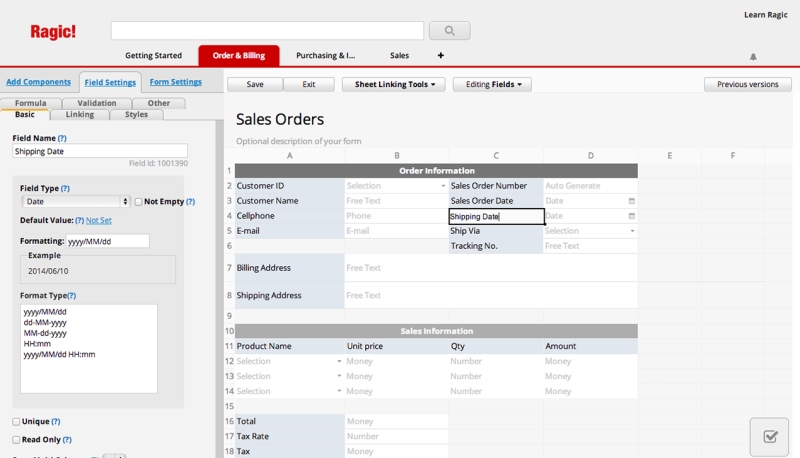Image resolution: width=800 pixels, height=458 pixels.
Task: Select yyyy/MM/dd format type in list
Action: click(45, 312)
